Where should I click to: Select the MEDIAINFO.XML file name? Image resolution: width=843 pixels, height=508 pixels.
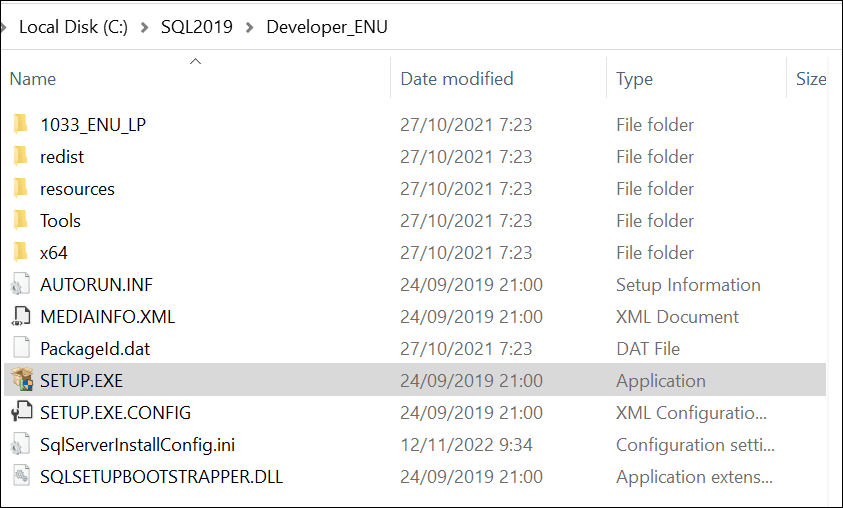pos(108,317)
